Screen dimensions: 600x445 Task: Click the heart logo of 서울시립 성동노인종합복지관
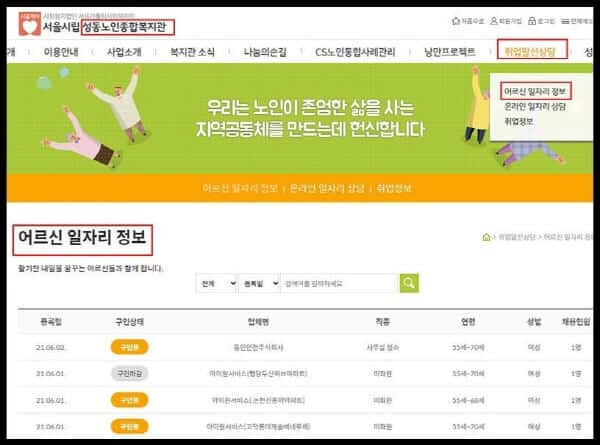tap(29, 24)
